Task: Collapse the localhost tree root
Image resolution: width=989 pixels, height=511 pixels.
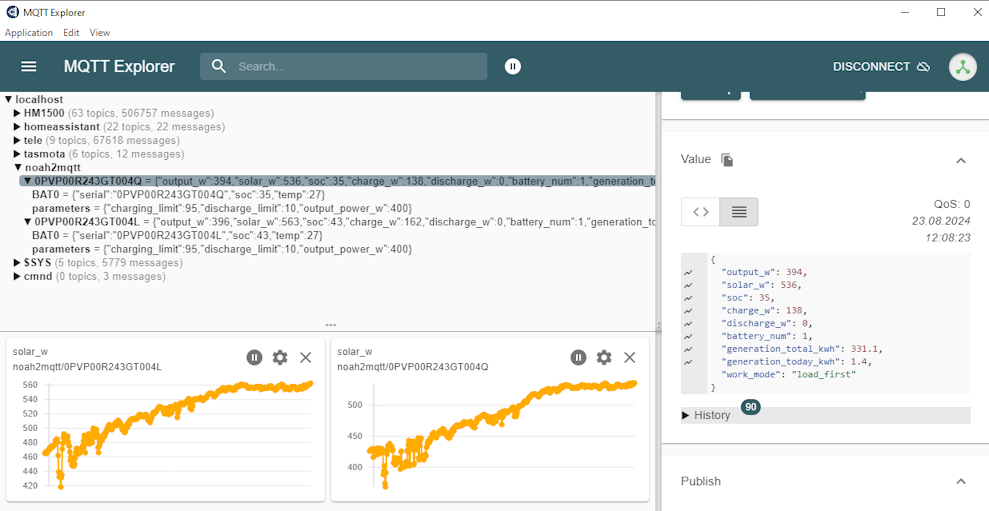Action: point(9,99)
